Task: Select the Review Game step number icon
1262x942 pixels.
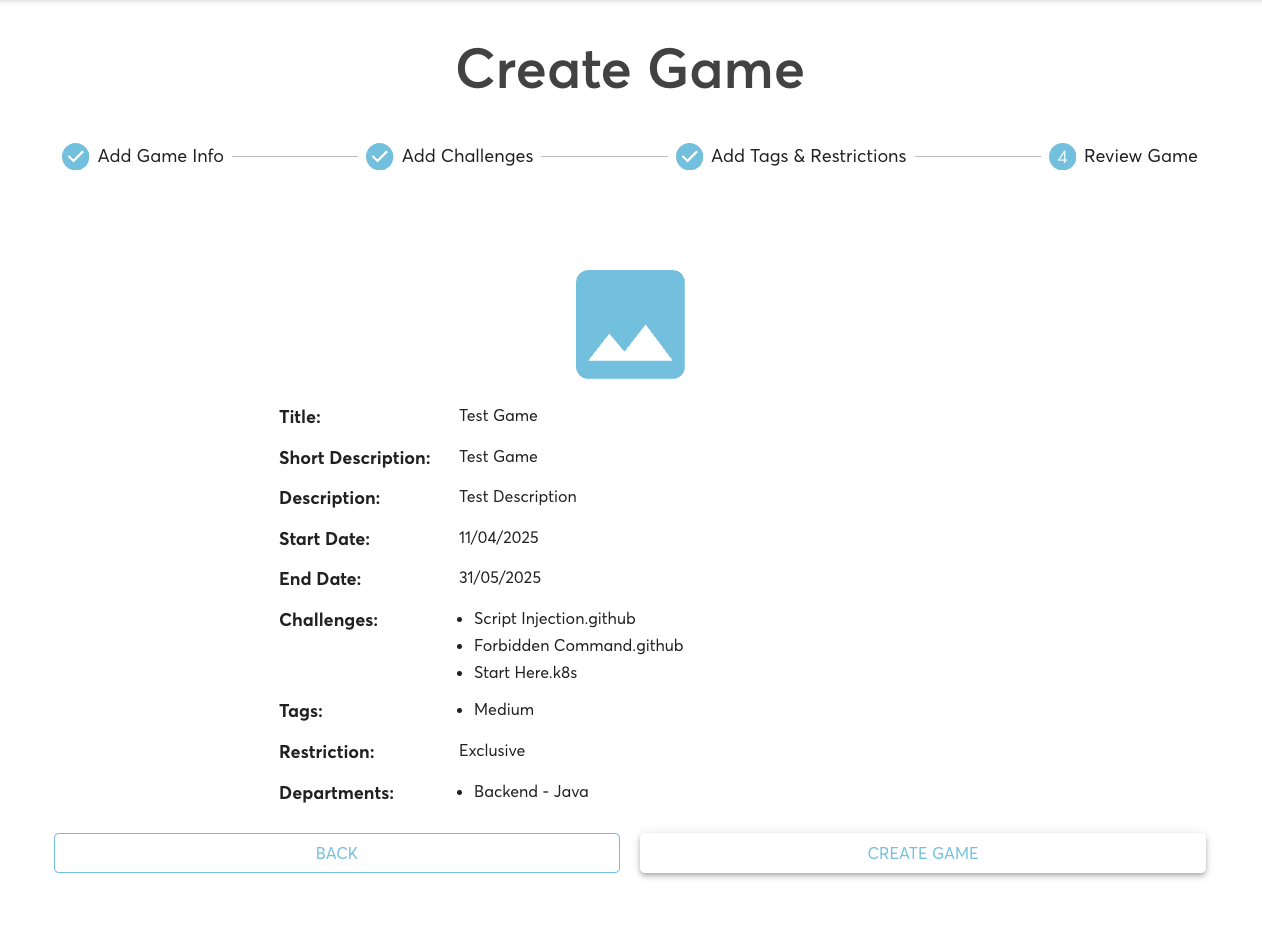Action: point(1061,156)
